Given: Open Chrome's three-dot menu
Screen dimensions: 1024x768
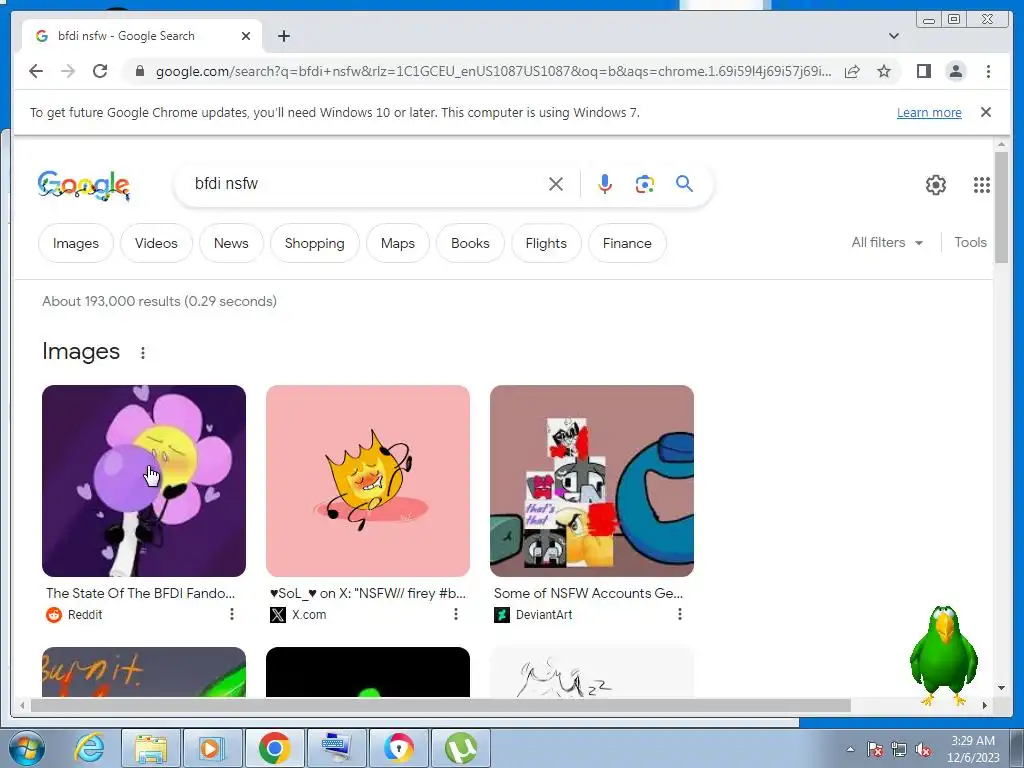Looking at the screenshot, I should 988,71.
